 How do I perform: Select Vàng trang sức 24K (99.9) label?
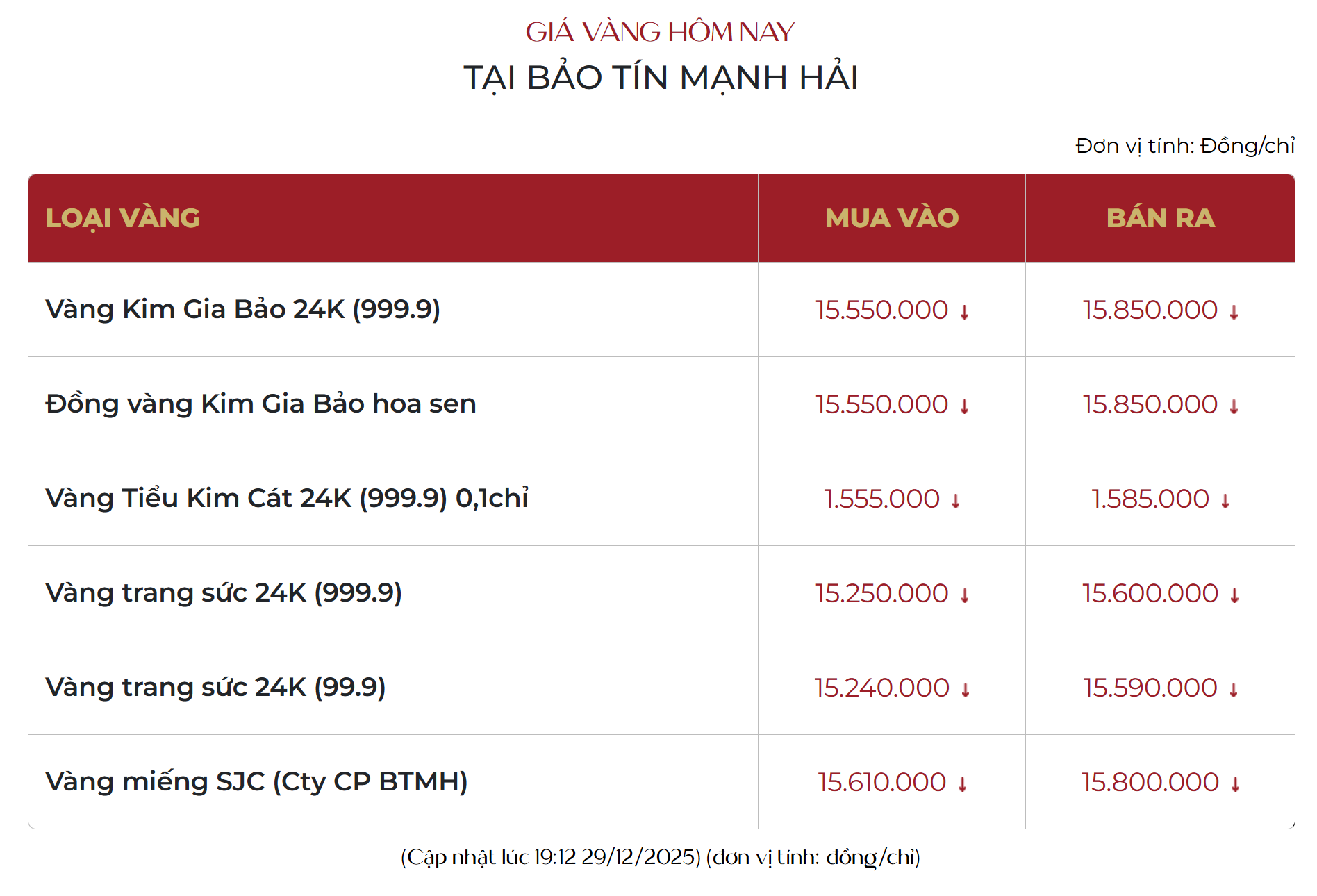(215, 688)
